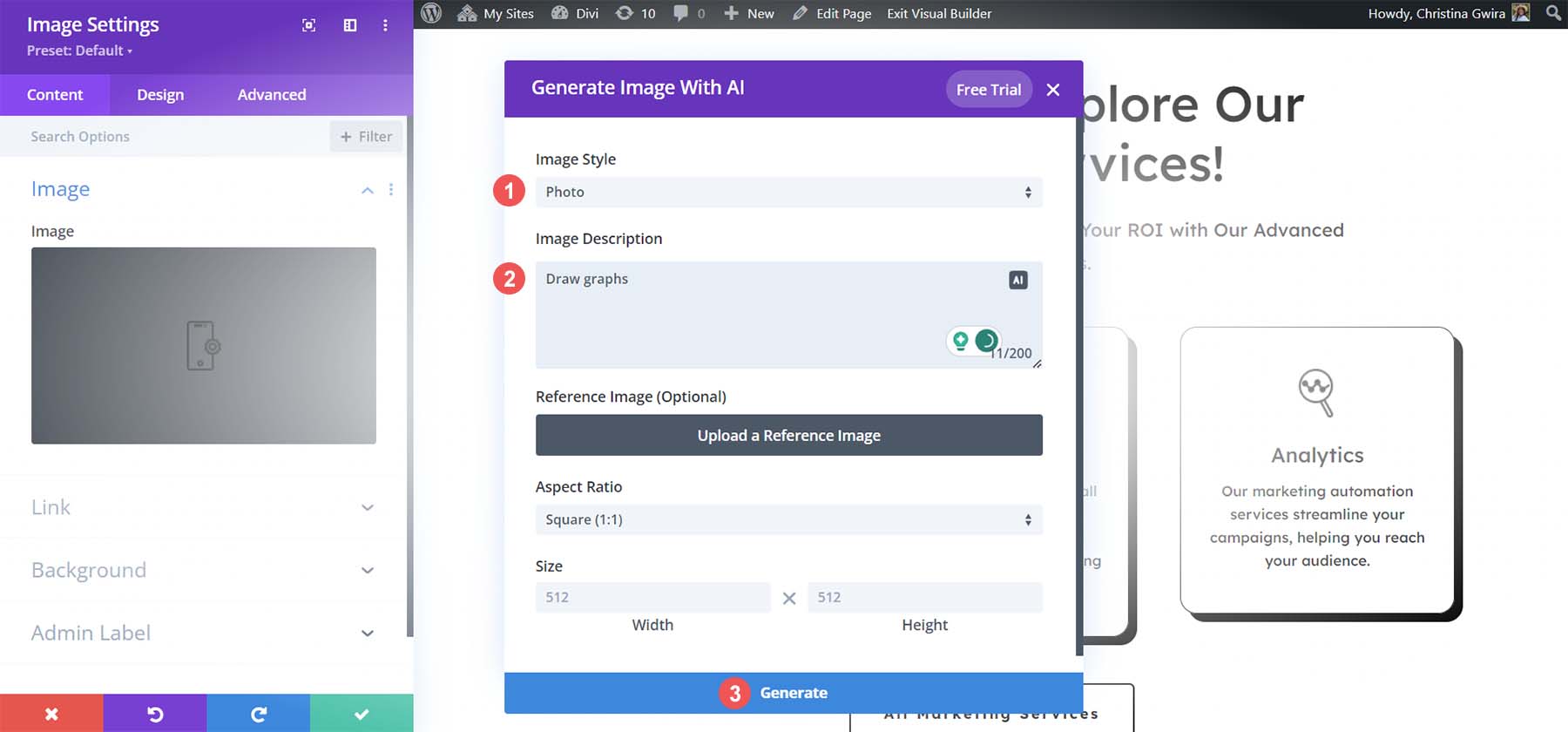Click the Generate button
This screenshot has height=732, width=1568.
click(794, 693)
